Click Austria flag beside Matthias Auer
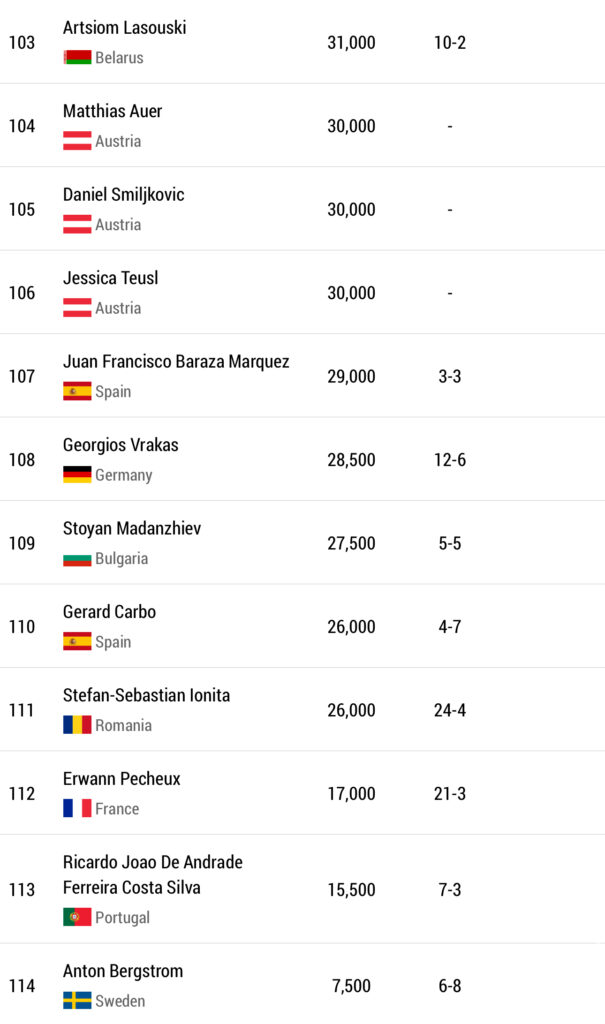The height and width of the screenshot is (1024, 605). pos(77,141)
